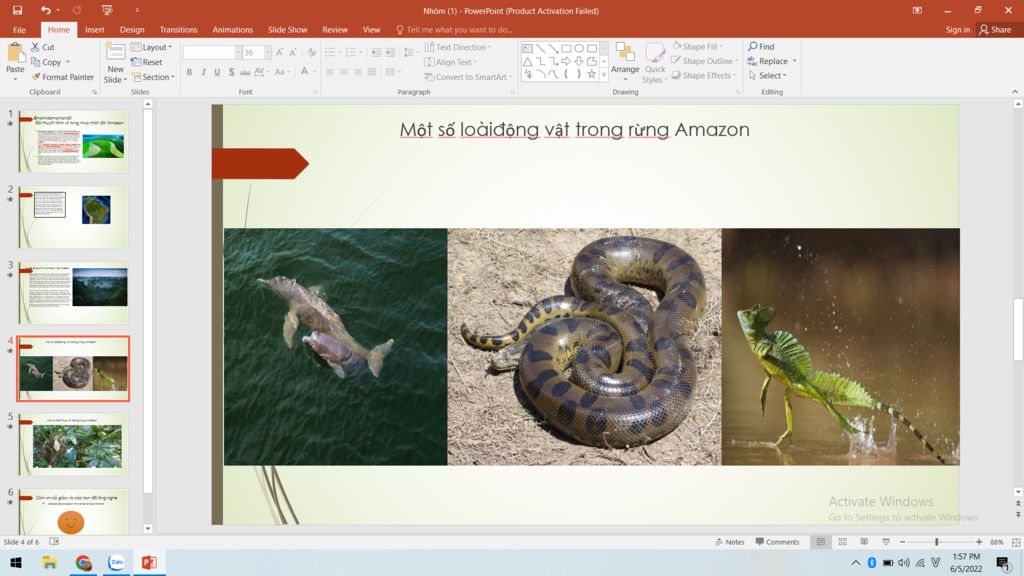1024x576 pixels.
Task: Open the Find dialog
Action: coord(761,46)
